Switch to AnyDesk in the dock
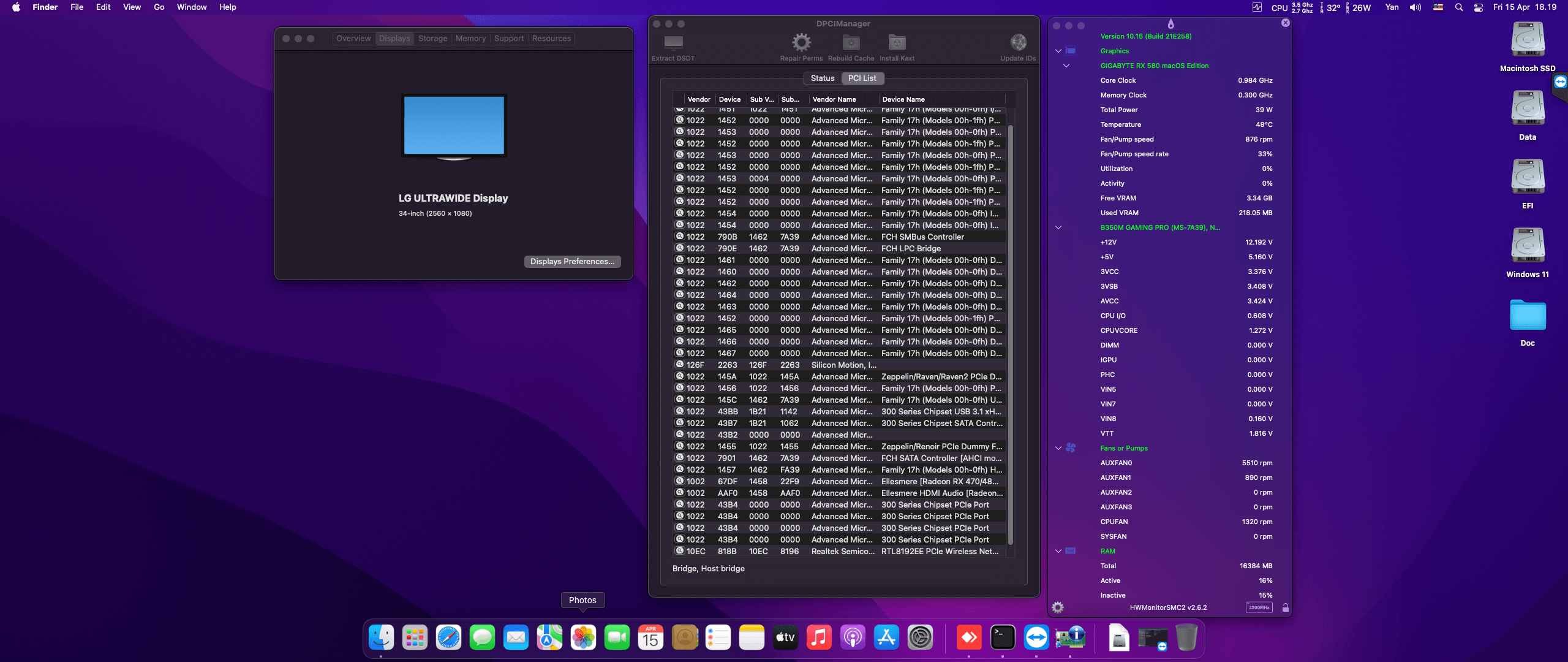 point(969,637)
